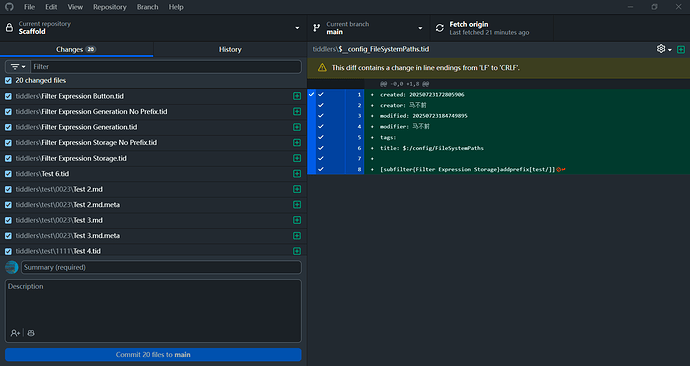Select the Test 3.md.meta file entry

pyautogui.click(x=153, y=236)
